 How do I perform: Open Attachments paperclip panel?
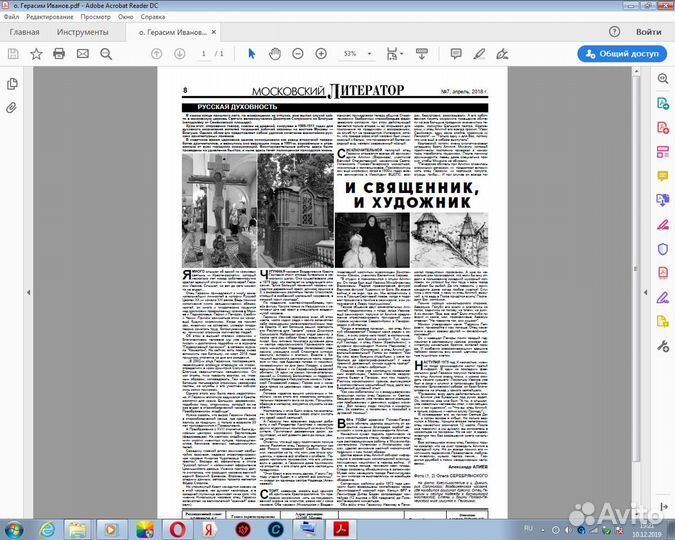point(12,107)
